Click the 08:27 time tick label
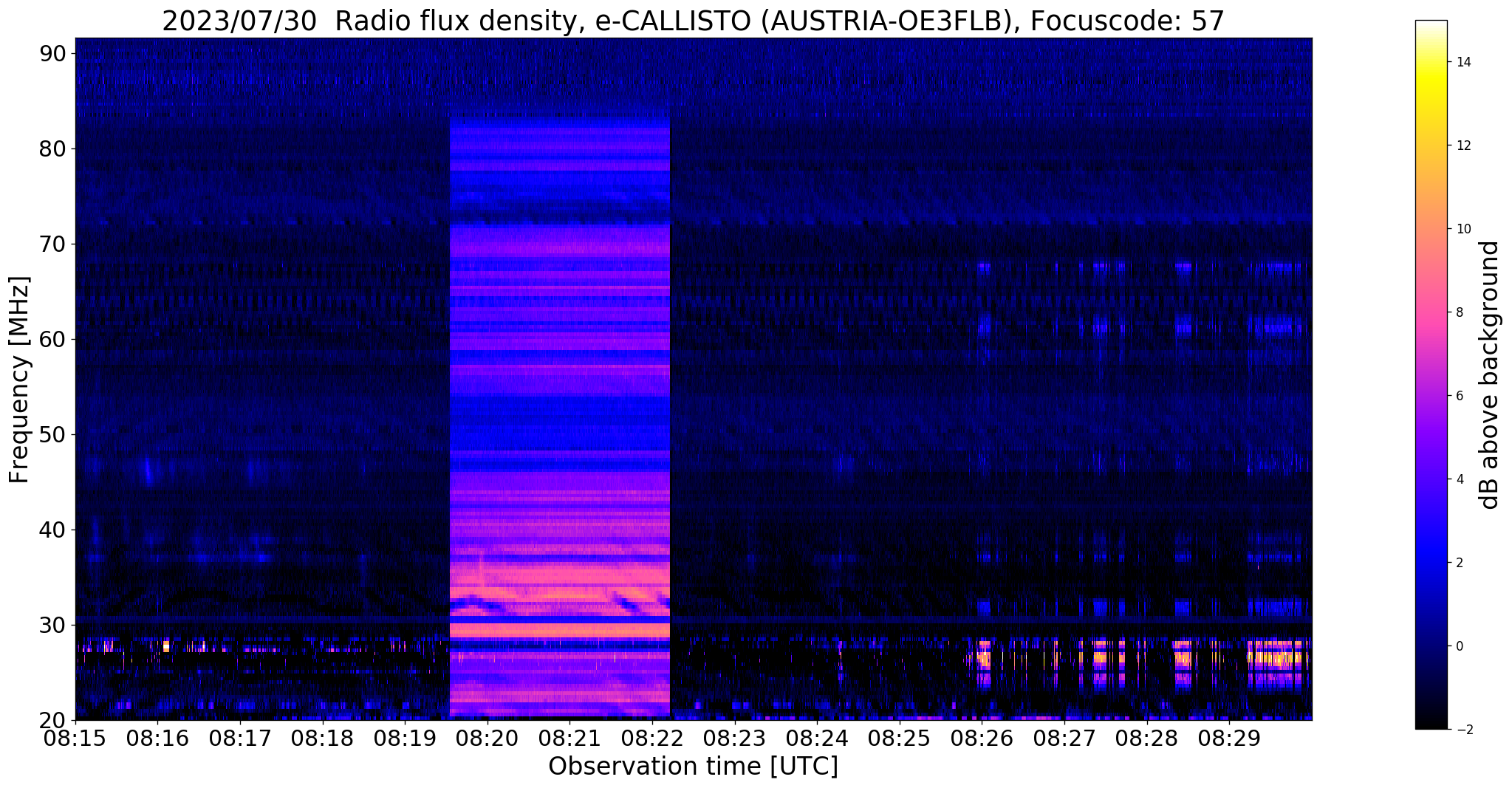This screenshot has width=1512, height=788. [1064, 738]
